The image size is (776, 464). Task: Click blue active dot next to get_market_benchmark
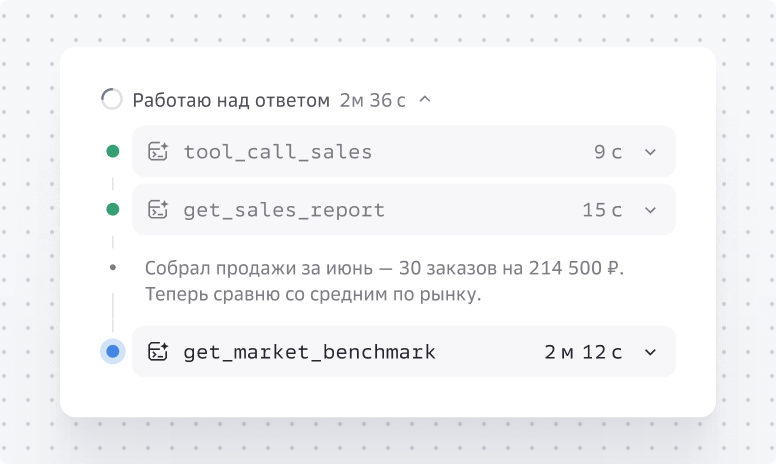tap(113, 351)
